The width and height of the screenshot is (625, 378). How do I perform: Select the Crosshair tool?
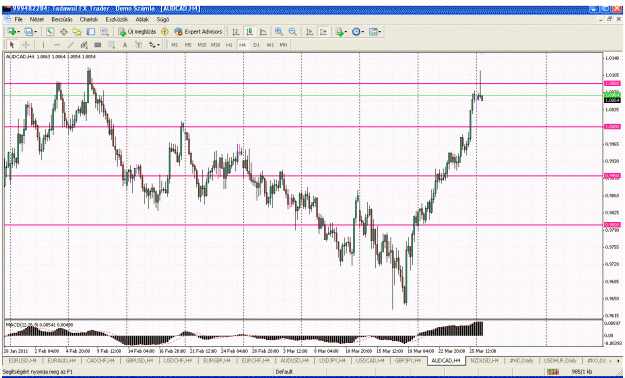pos(26,45)
